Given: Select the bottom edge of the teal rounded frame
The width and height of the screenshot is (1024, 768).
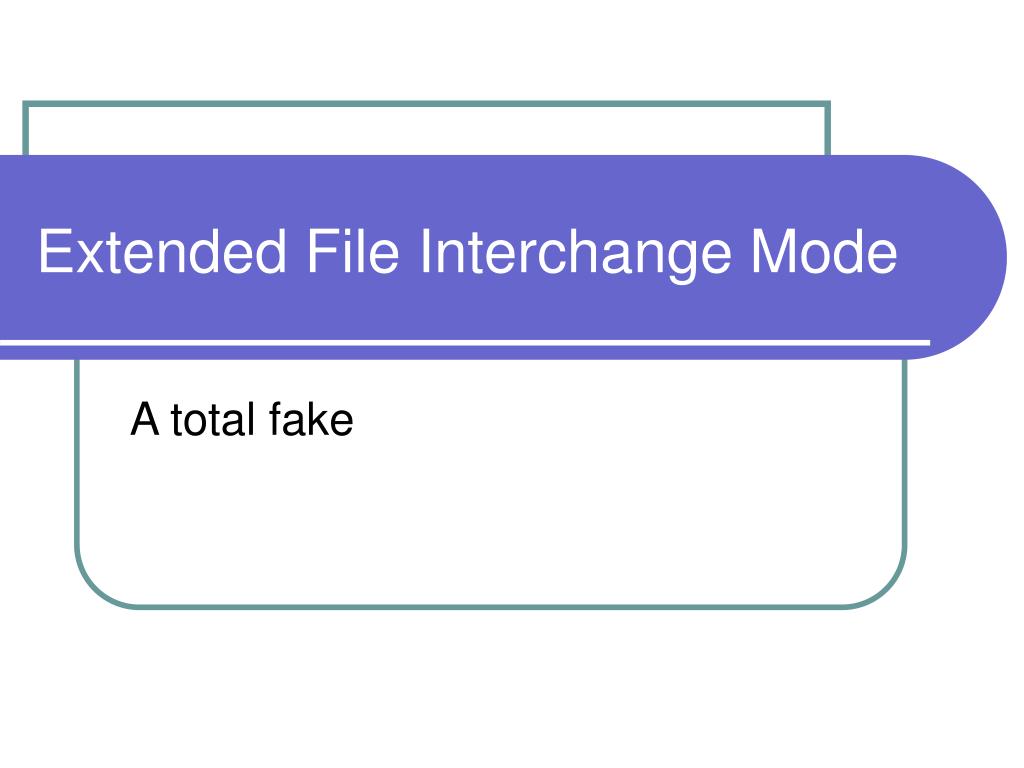Looking at the screenshot, I should click(490, 607).
